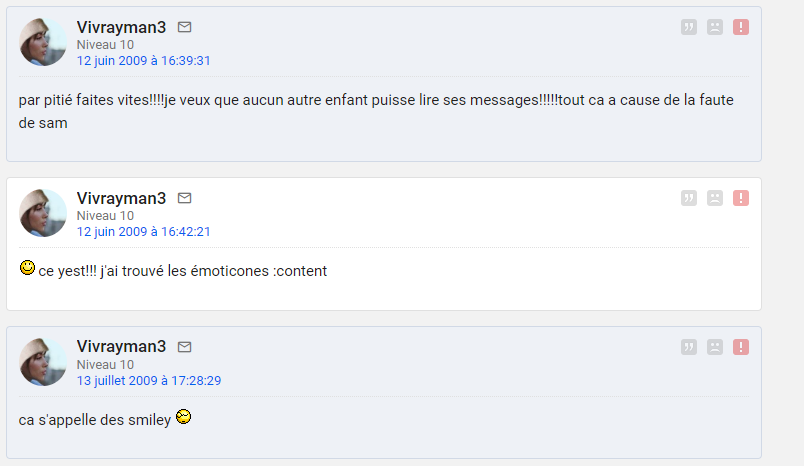Image resolution: width=804 pixels, height=466 pixels.
Task: Quote the first post about "par pitié"
Action: (x=689, y=27)
